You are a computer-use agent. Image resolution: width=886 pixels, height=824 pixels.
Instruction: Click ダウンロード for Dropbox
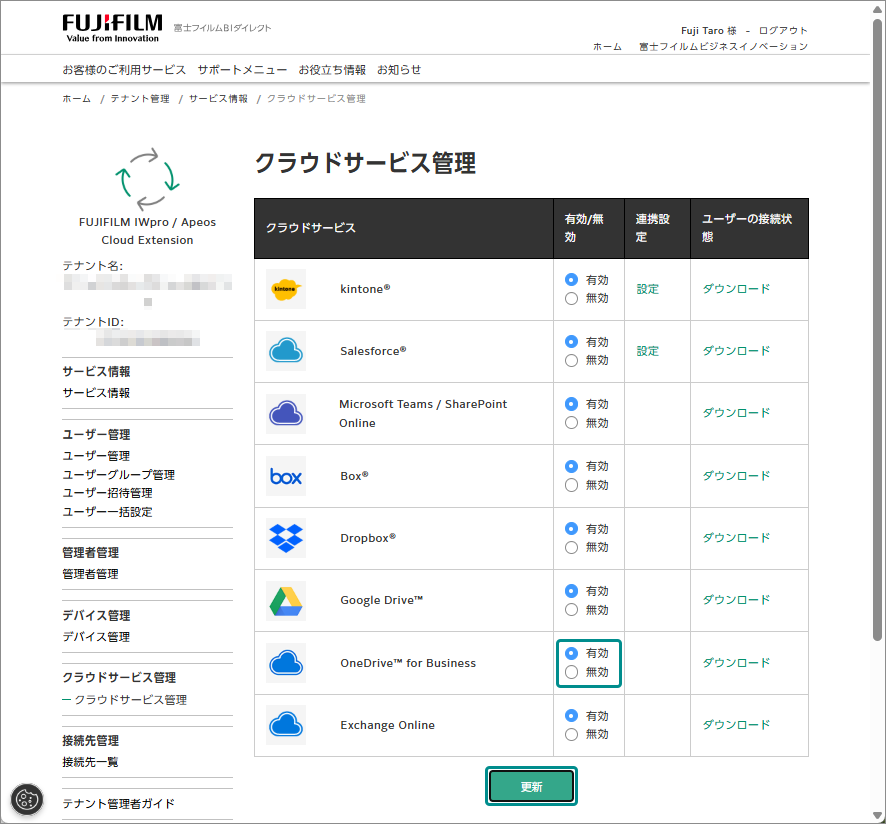tap(736, 537)
